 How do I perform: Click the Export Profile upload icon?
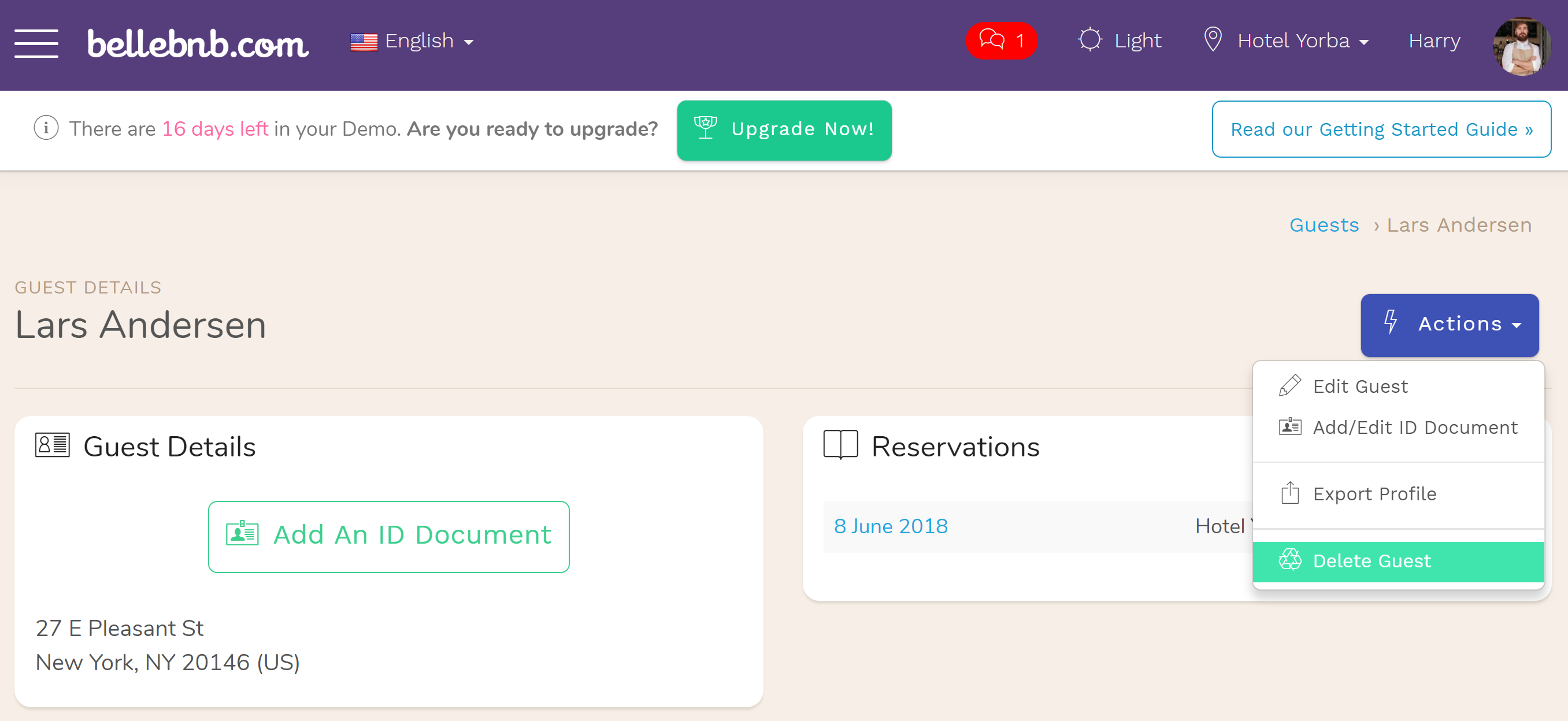[x=1290, y=493]
